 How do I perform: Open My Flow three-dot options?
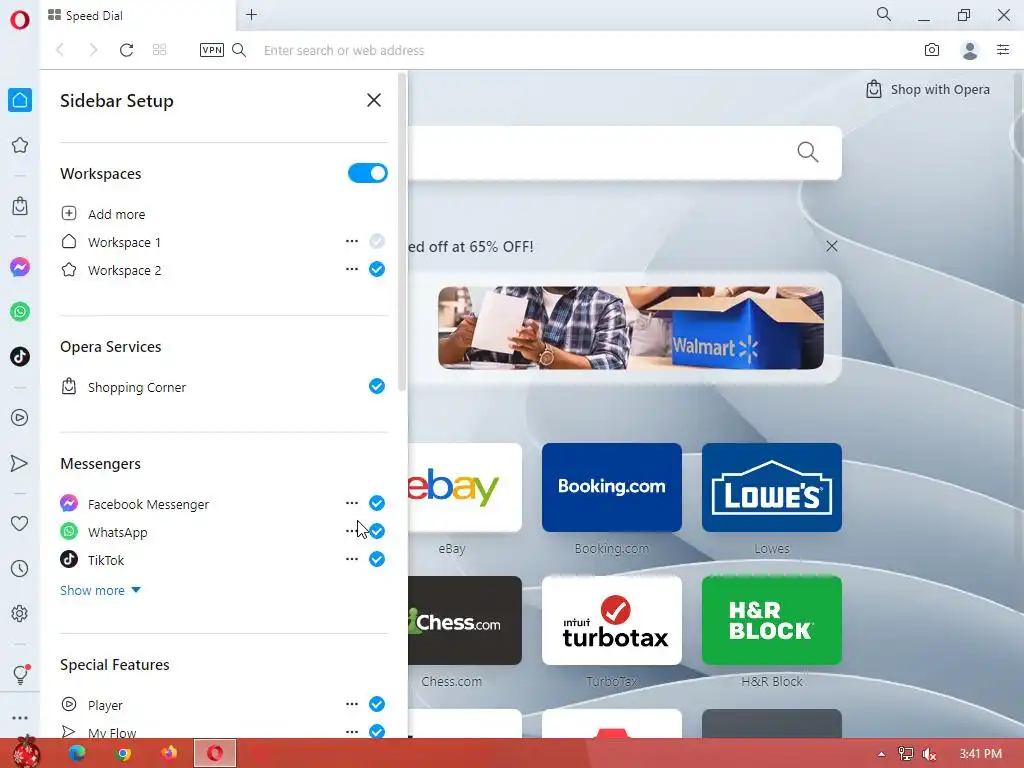351,731
